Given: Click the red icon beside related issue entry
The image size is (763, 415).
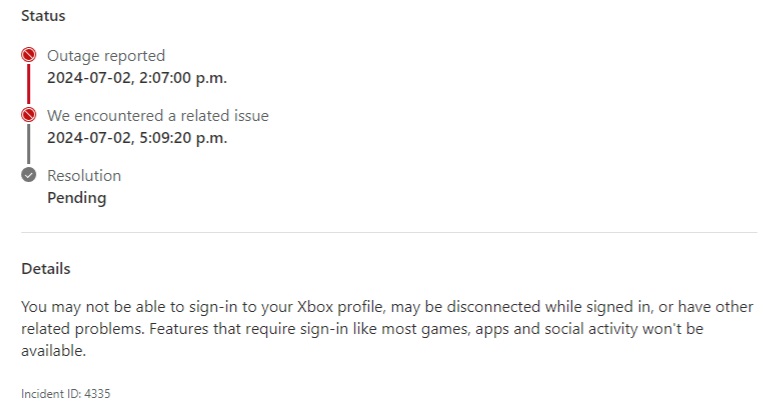Looking at the screenshot, I should (29, 116).
